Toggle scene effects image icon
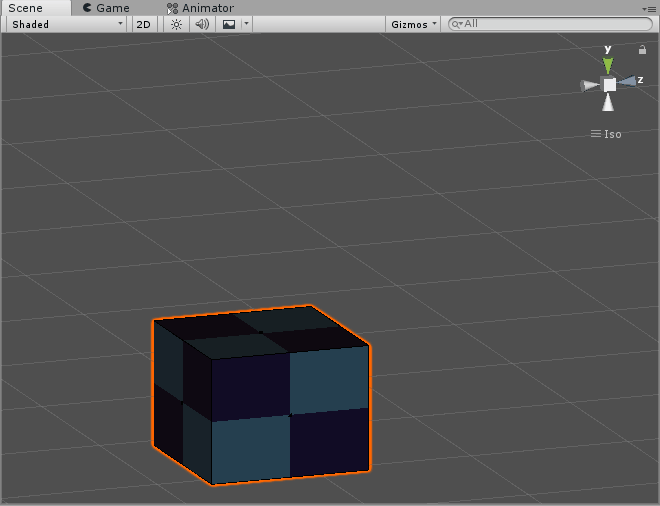 pyautogui.click(x=229, y=24)
